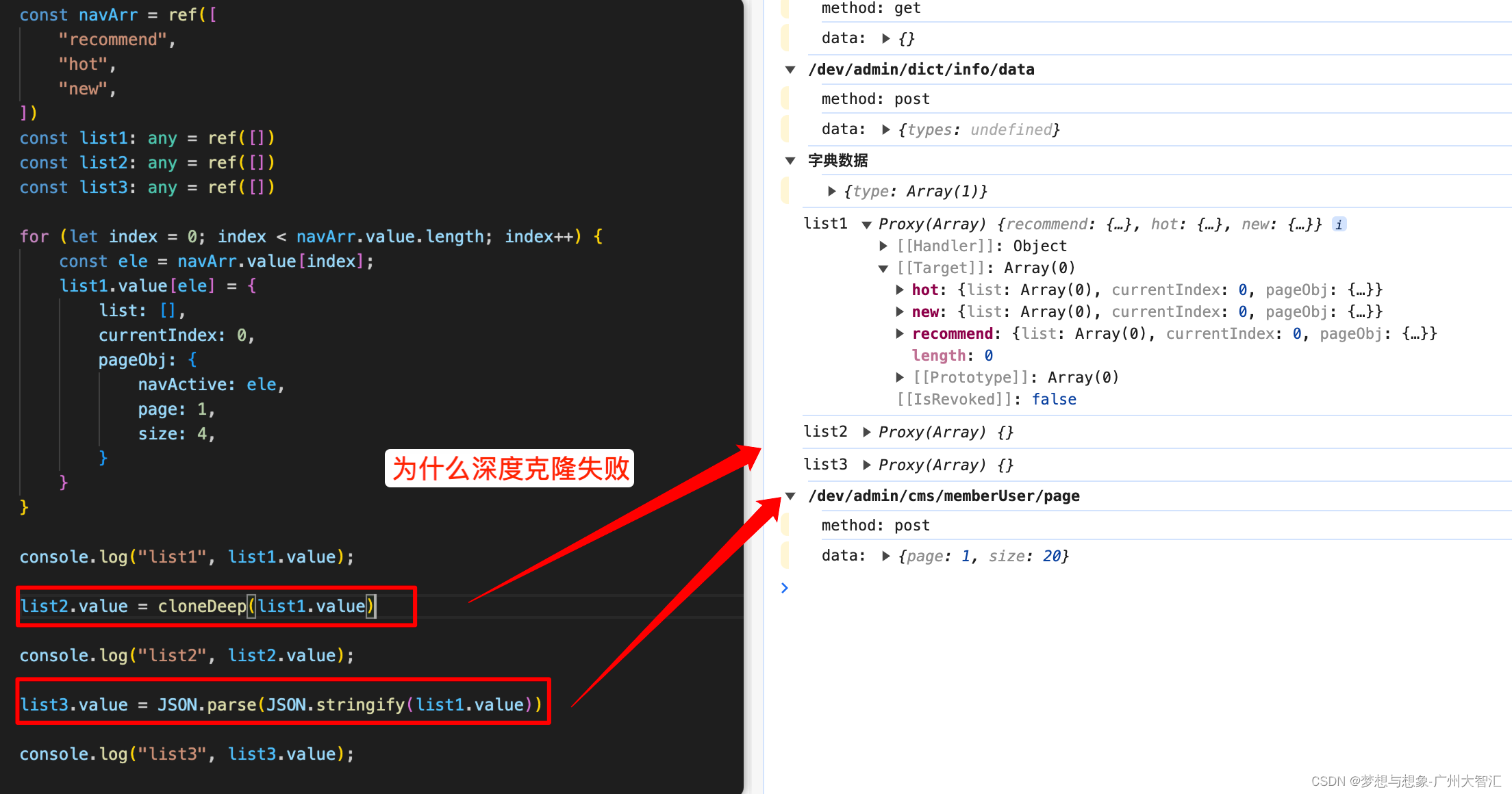
Task: Click the for loop header line
Action: coord(312,237)
